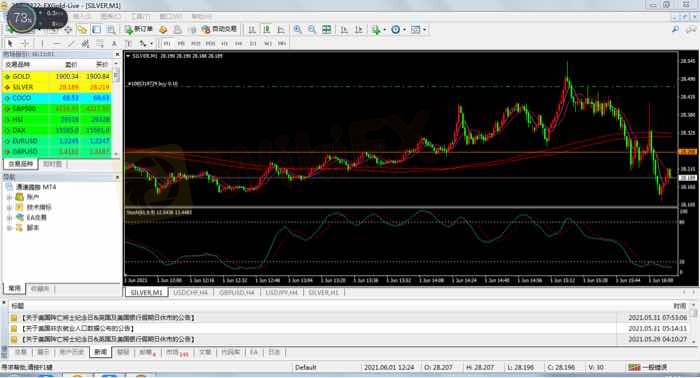Tile chart windows icon

click(327, 29)
